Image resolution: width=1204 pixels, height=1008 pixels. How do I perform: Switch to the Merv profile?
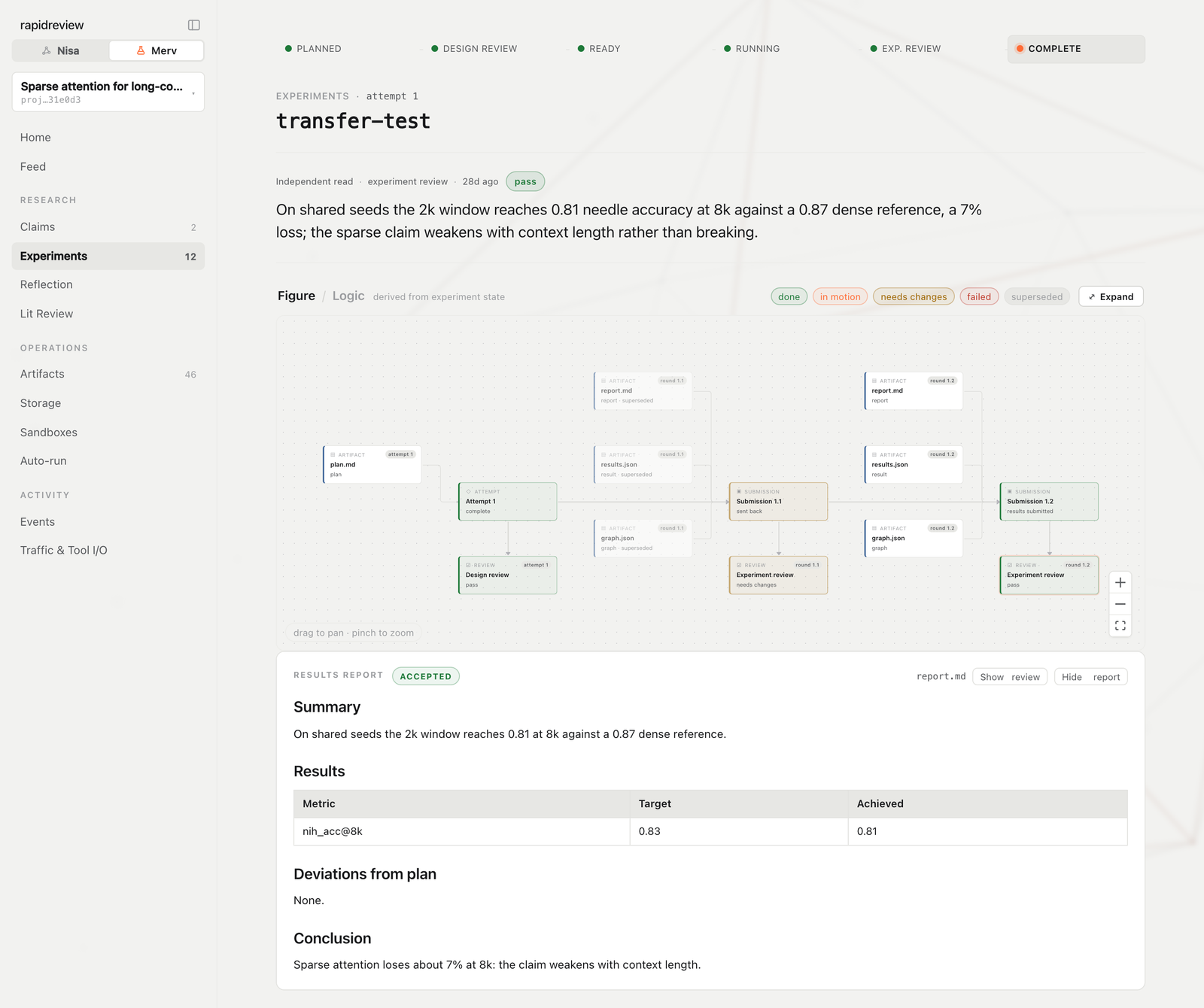(x=157, y=50)
